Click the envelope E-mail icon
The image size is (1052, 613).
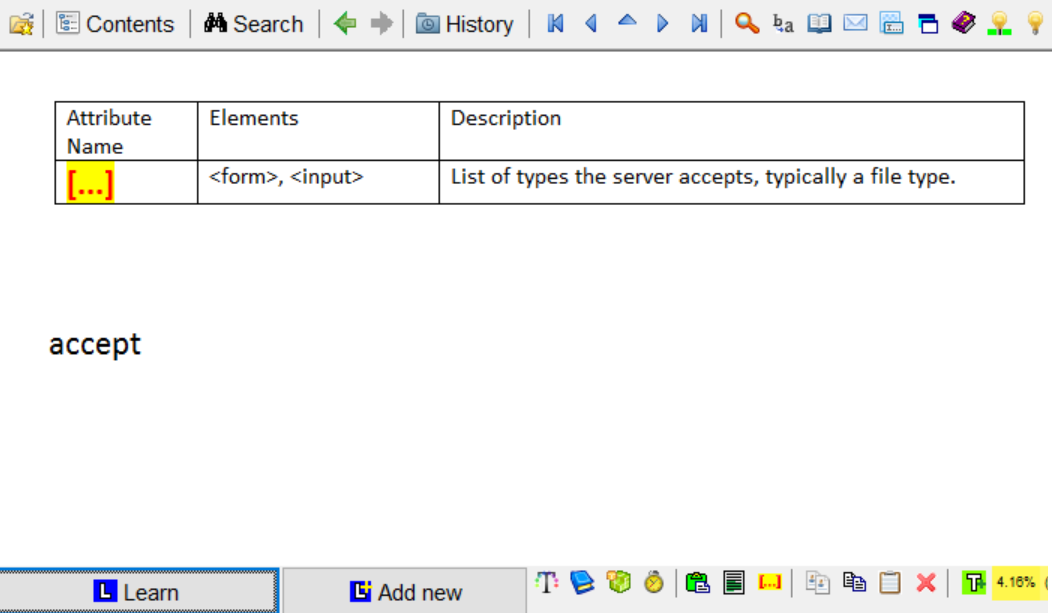coord(855,22)
